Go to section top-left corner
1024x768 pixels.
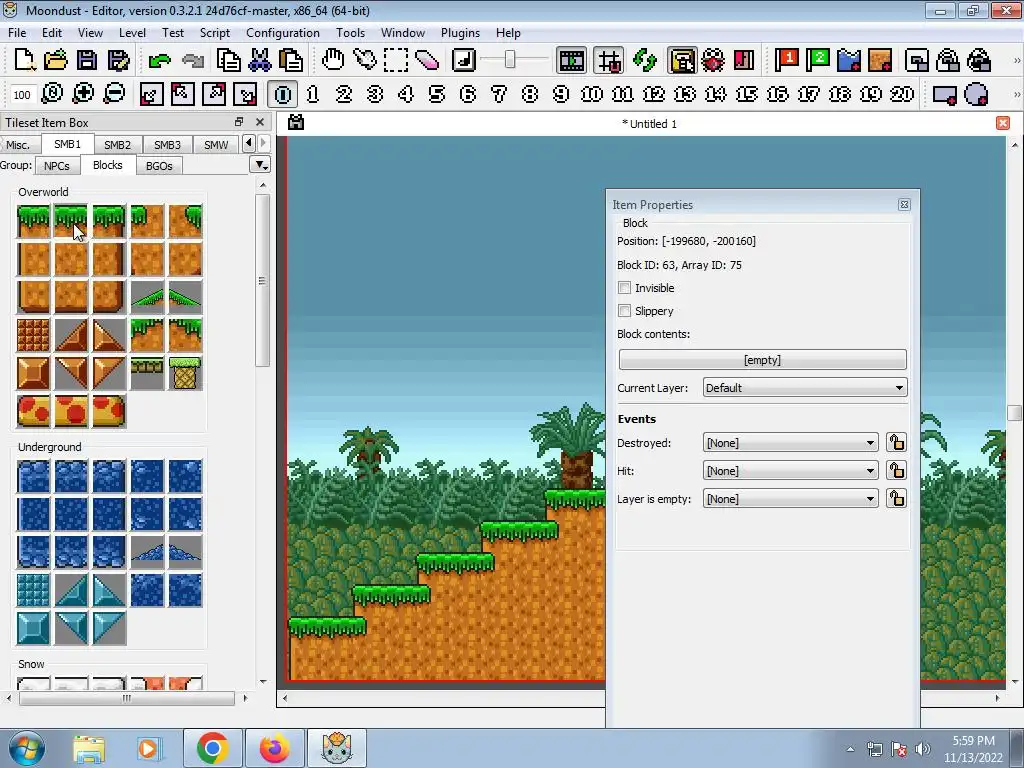182,94
